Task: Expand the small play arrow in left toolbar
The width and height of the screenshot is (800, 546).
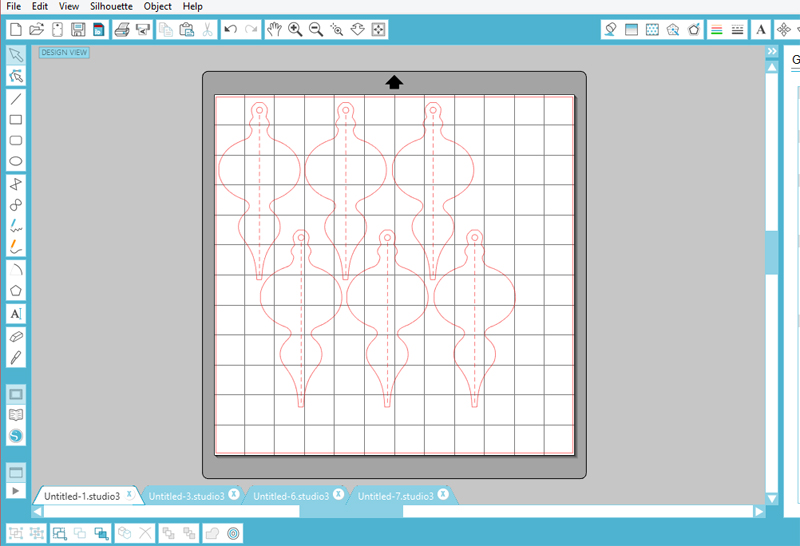Action: [x=16, y=491]
